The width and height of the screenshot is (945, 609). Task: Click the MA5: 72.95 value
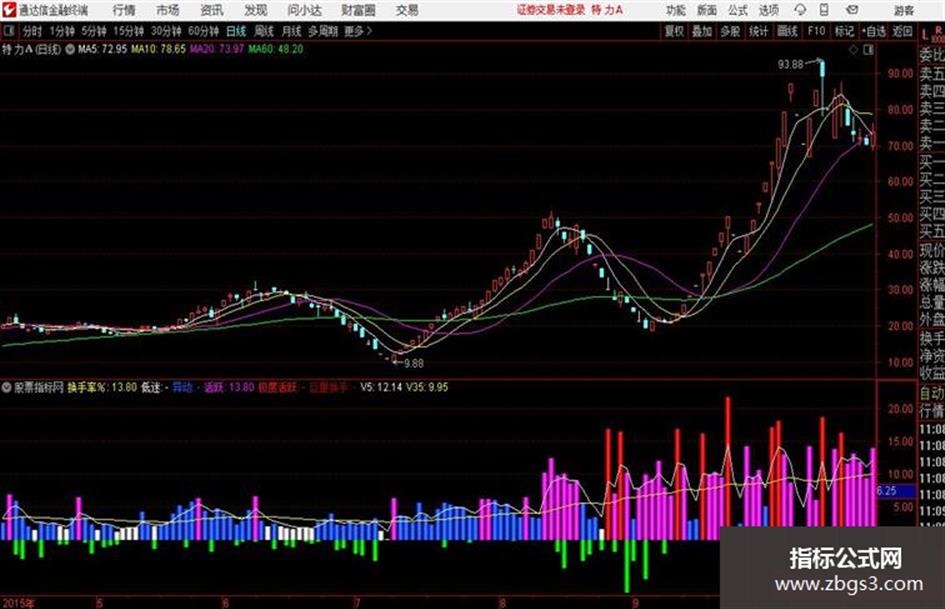pos(102,49)
